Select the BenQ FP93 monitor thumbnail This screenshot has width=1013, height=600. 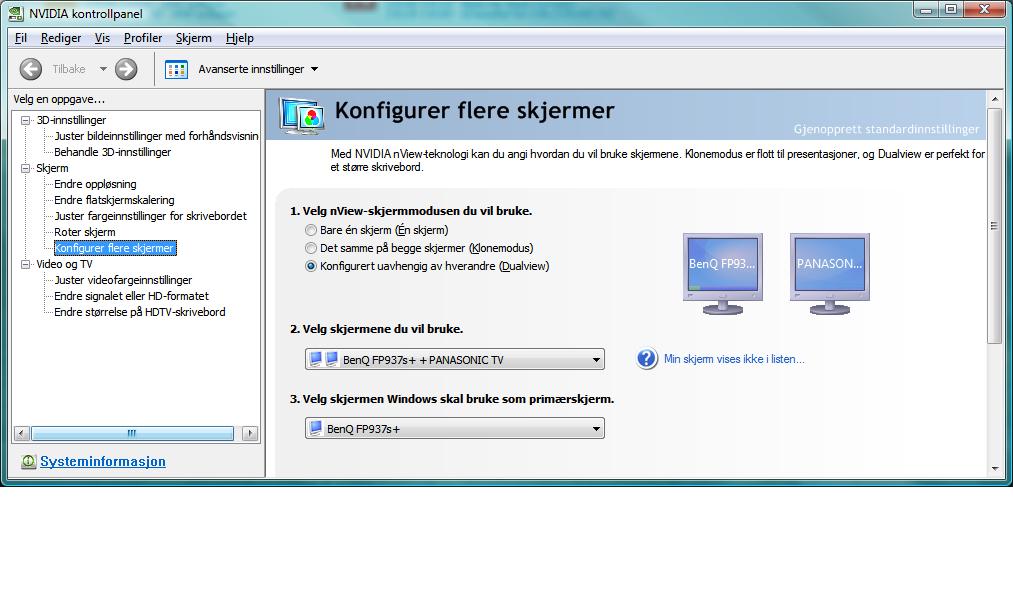[722, 274]
